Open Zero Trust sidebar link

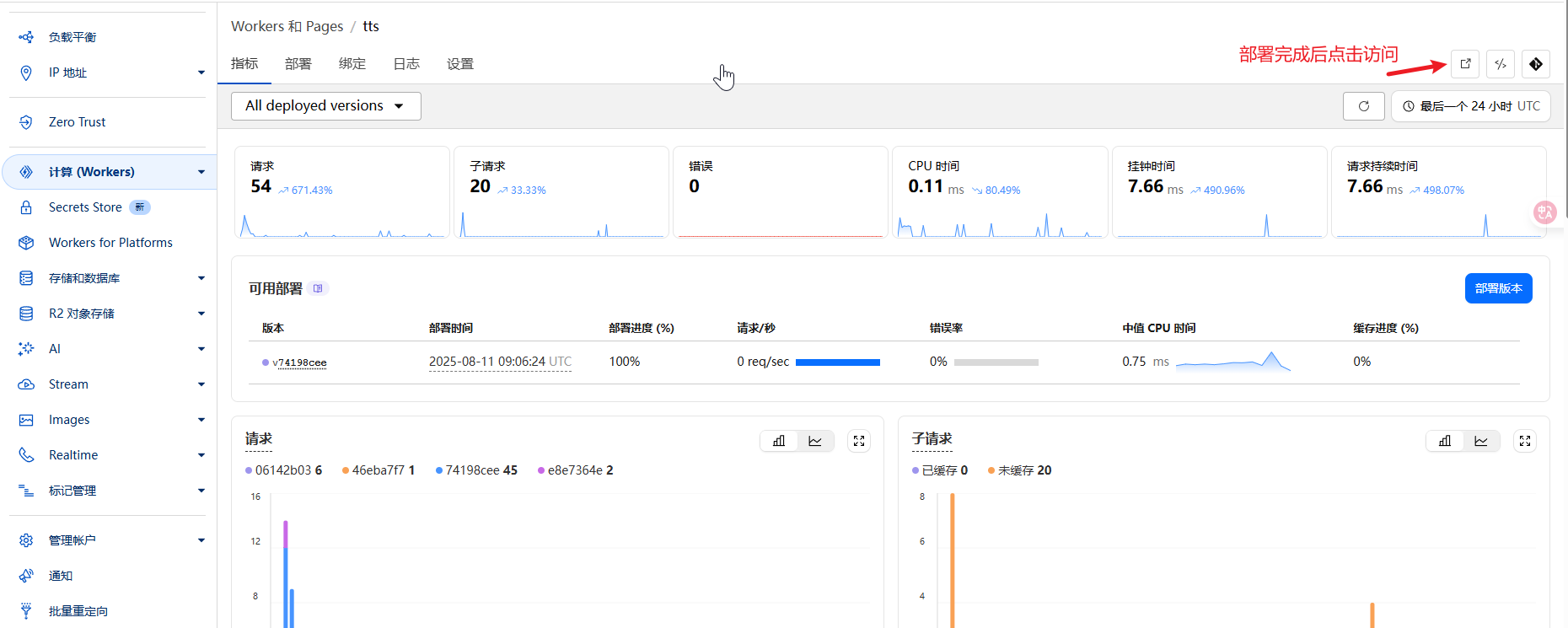[77, 122]
